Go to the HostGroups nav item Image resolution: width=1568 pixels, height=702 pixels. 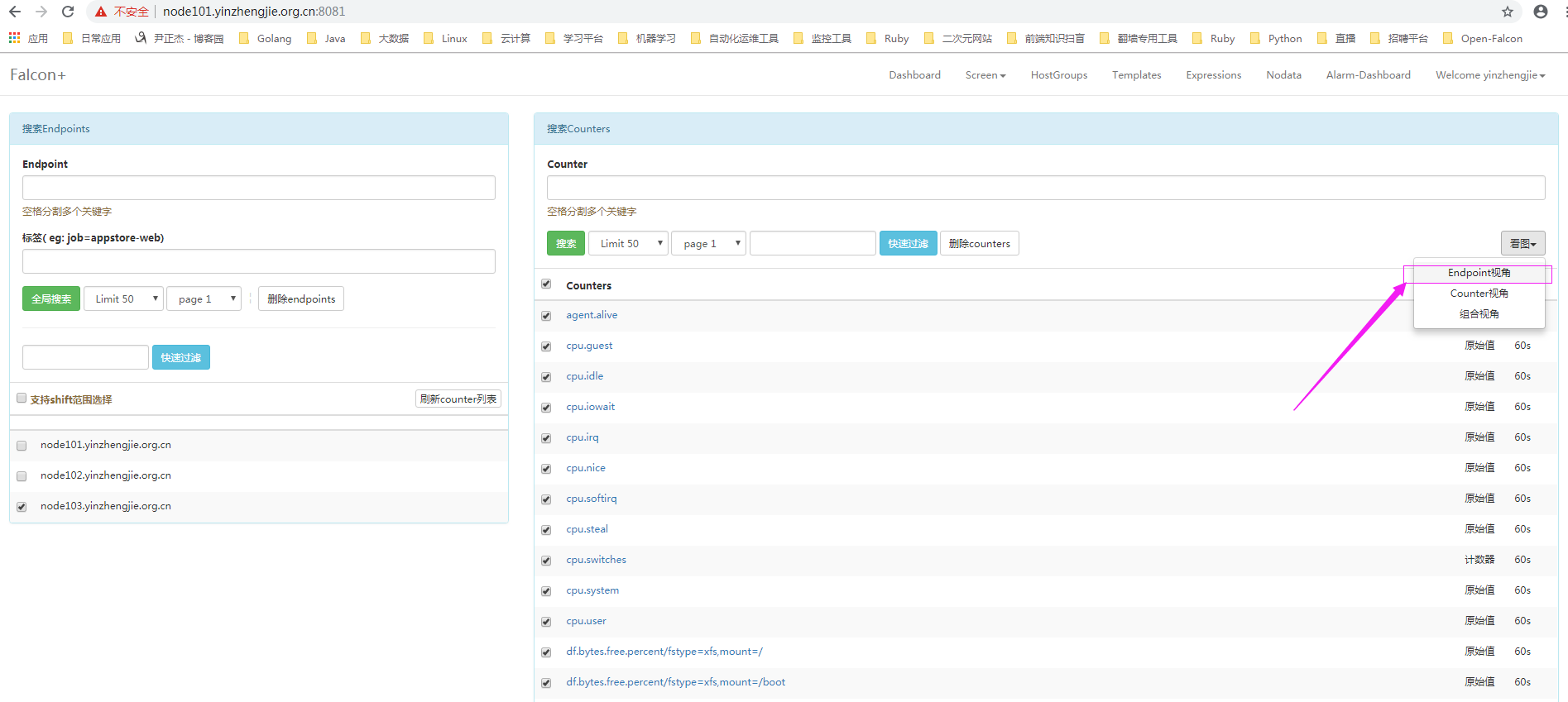[x=1059, y=75]
